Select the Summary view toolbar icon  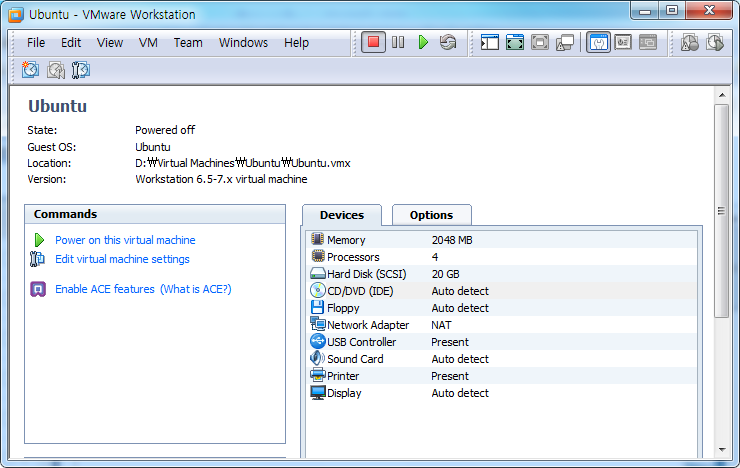click(x=598, y=42)
